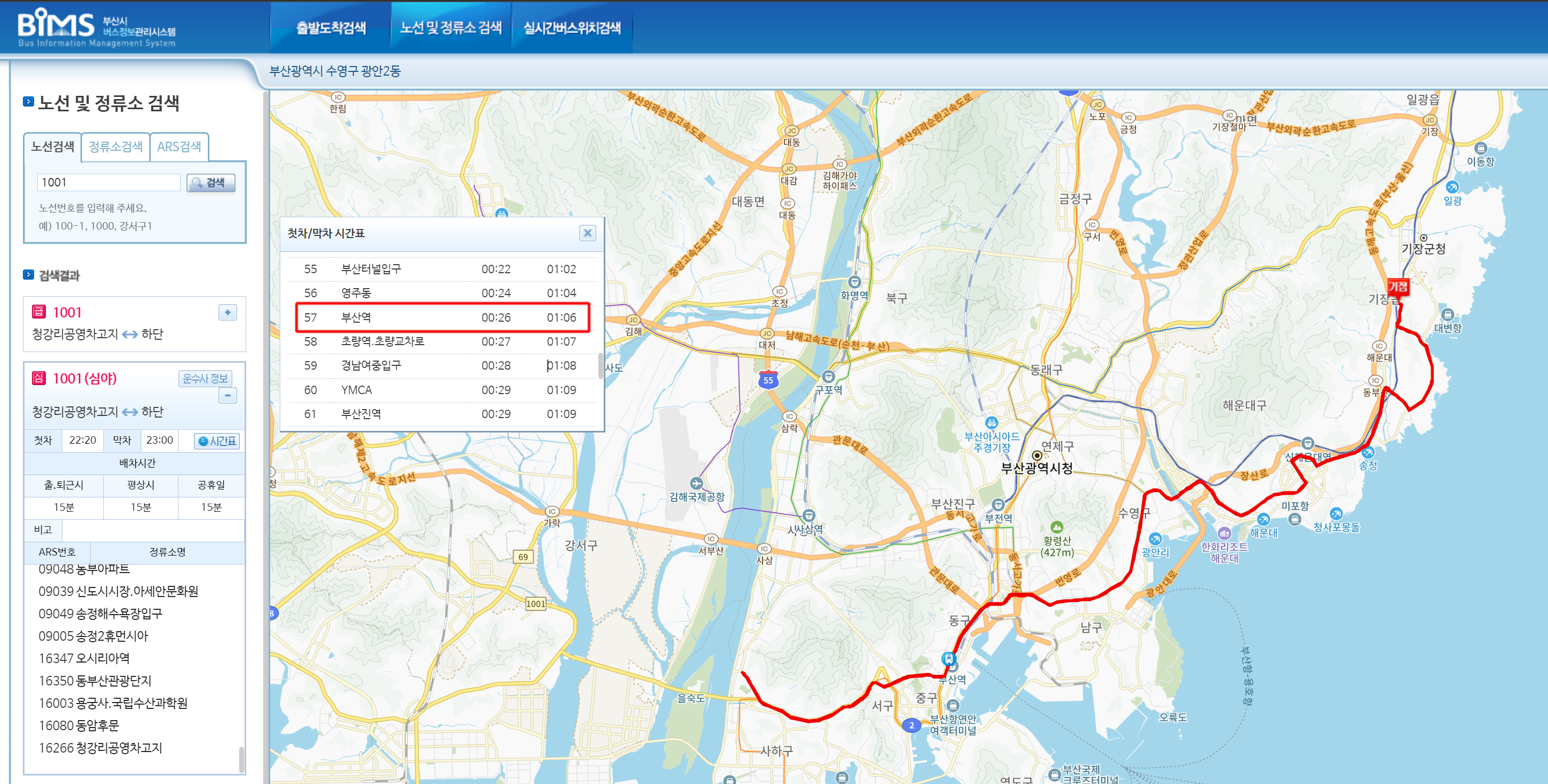The image size is (1548, 784).
Task: Close the 첫차/막차 시간표 popup
Action: pyautogui.click(x=587, y=233)
